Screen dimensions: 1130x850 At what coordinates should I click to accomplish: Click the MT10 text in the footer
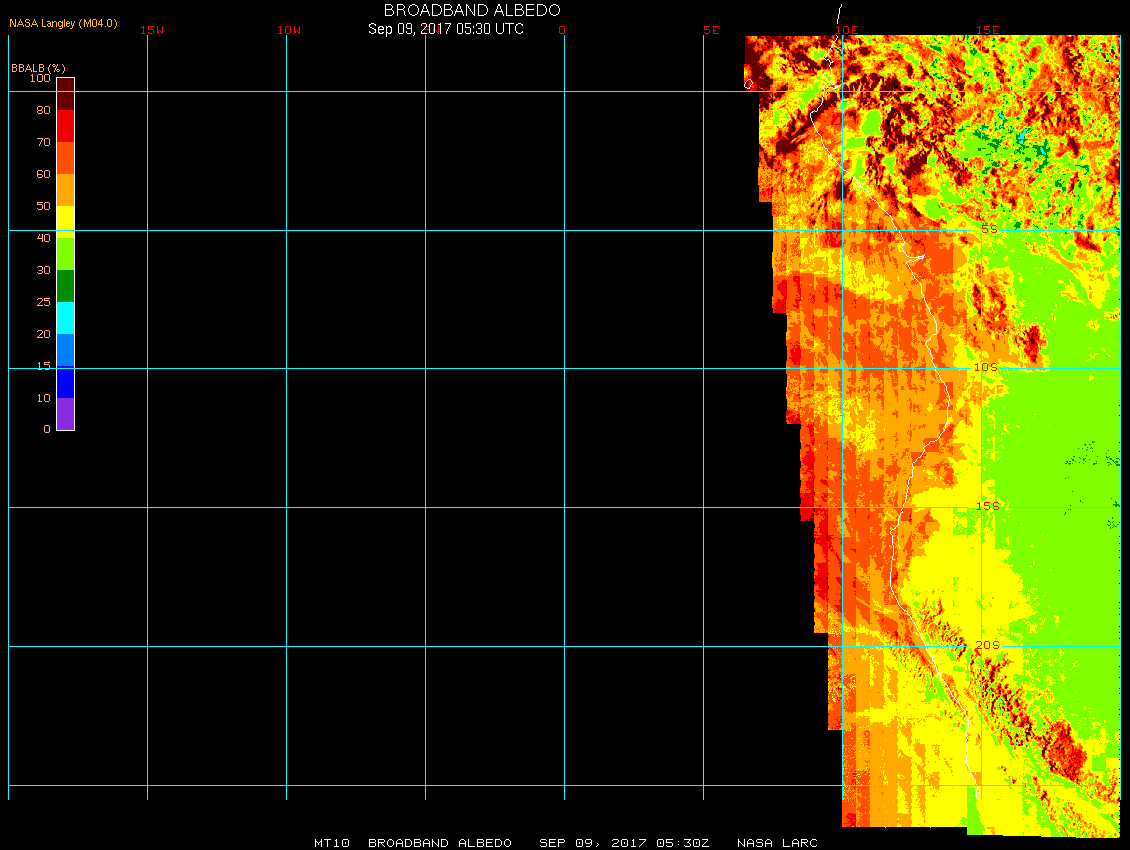(331, 843)
